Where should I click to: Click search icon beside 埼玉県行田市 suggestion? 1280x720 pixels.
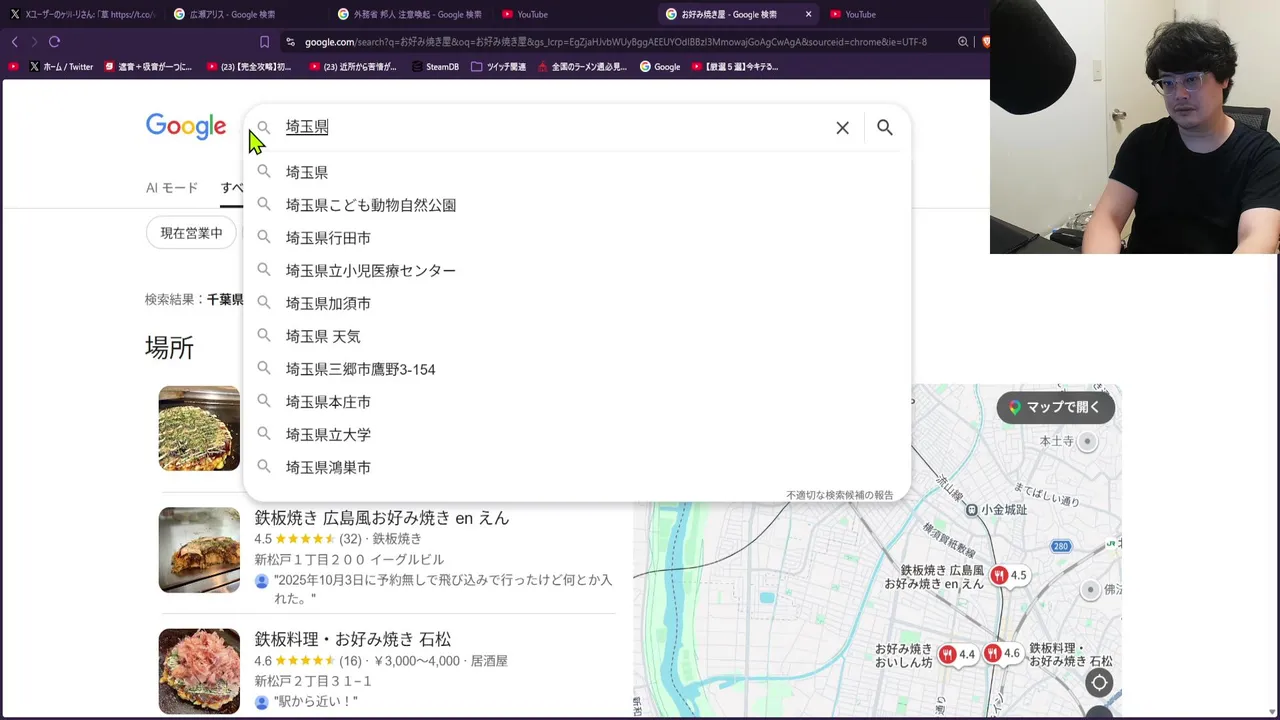(x=264, y=237)
